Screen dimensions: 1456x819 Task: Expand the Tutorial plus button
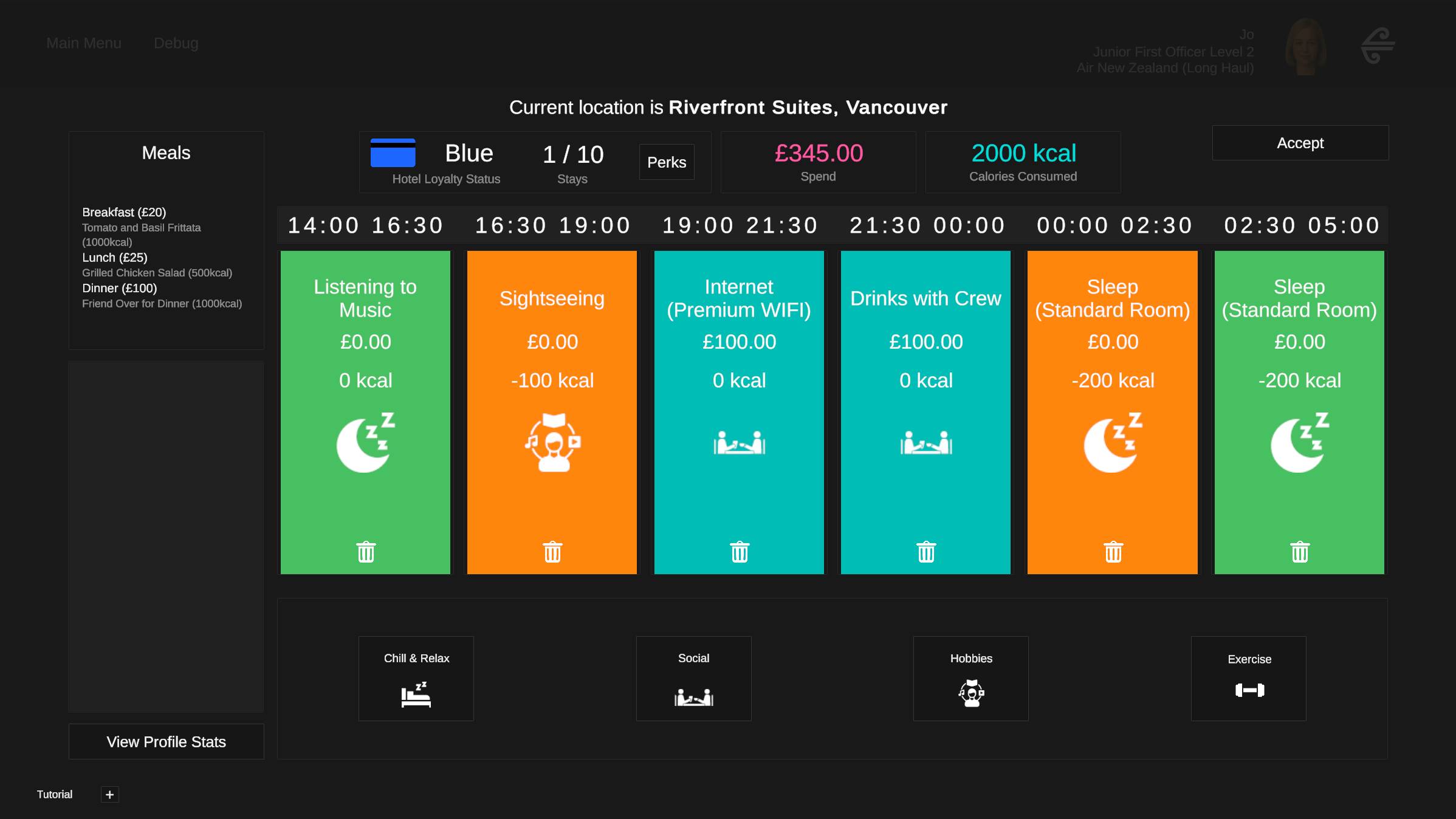(x=110, y=795)
